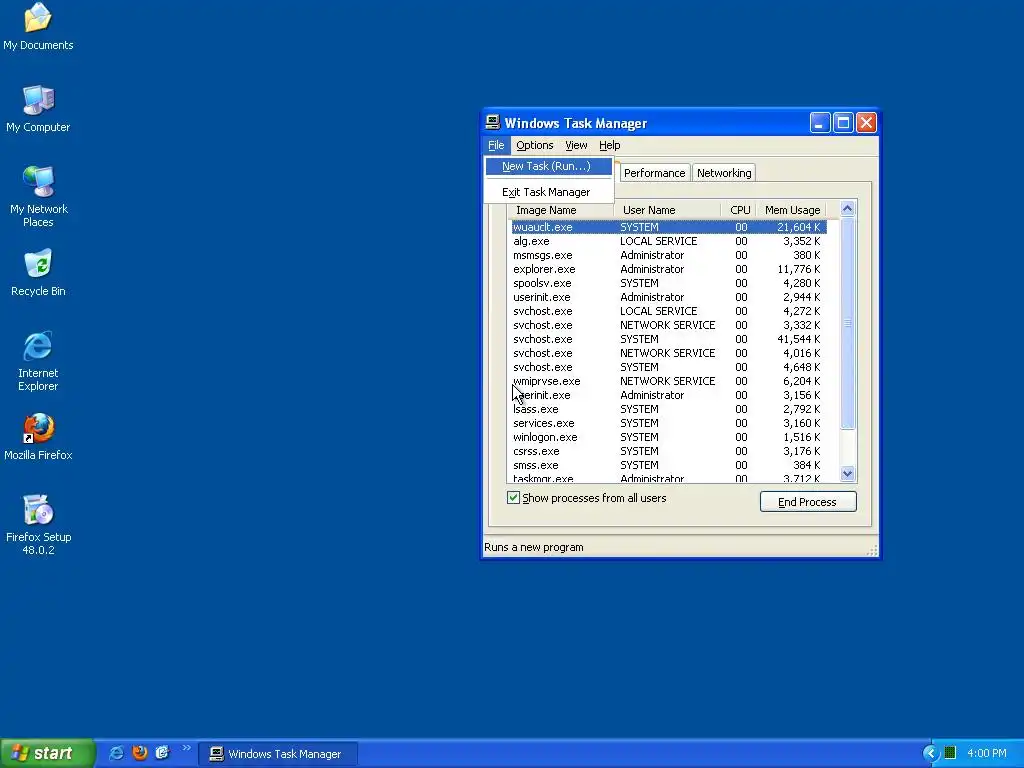Click process list scroll up arrow

[x=848, y=209]
